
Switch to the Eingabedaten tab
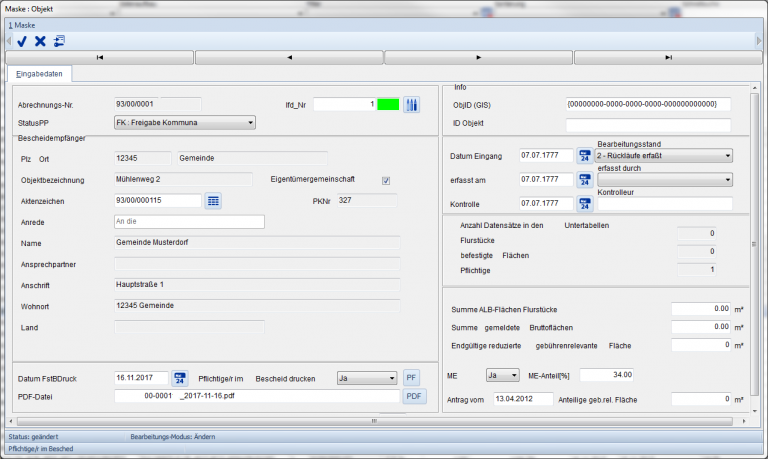(x=39, y=74)
